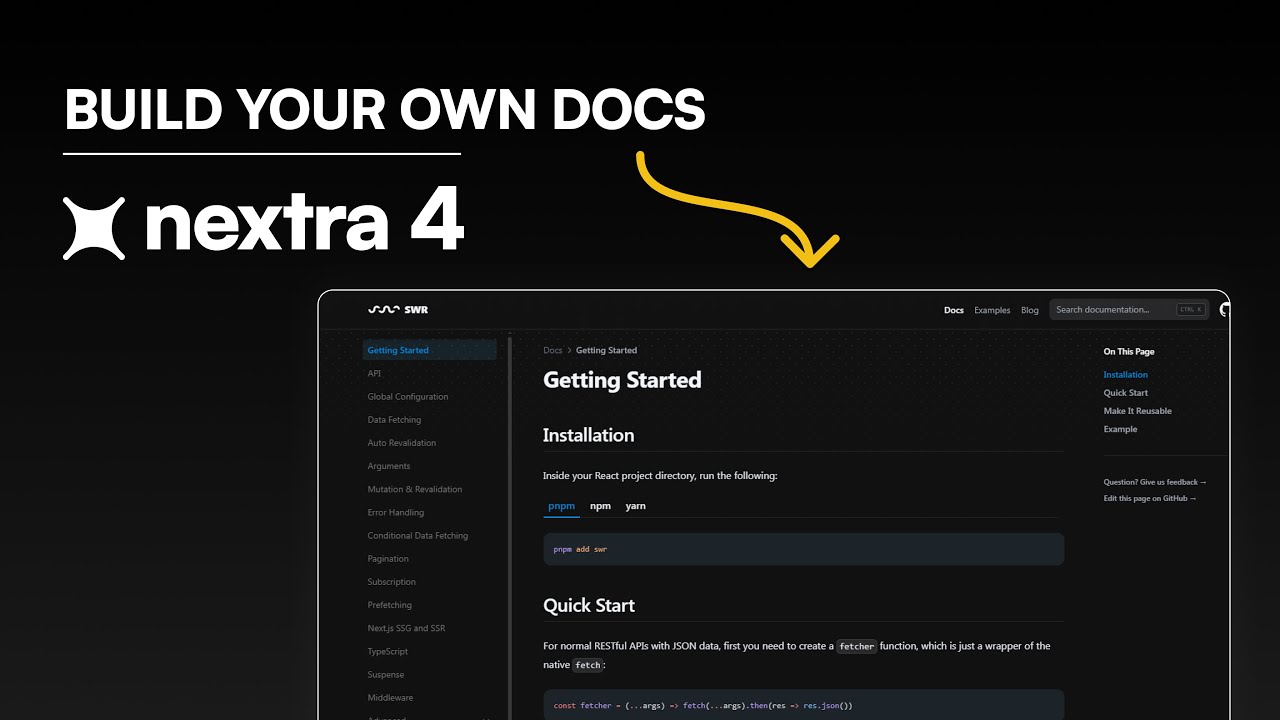
Task: Click the inline fetch code word
Action: (x=588, y=665)
